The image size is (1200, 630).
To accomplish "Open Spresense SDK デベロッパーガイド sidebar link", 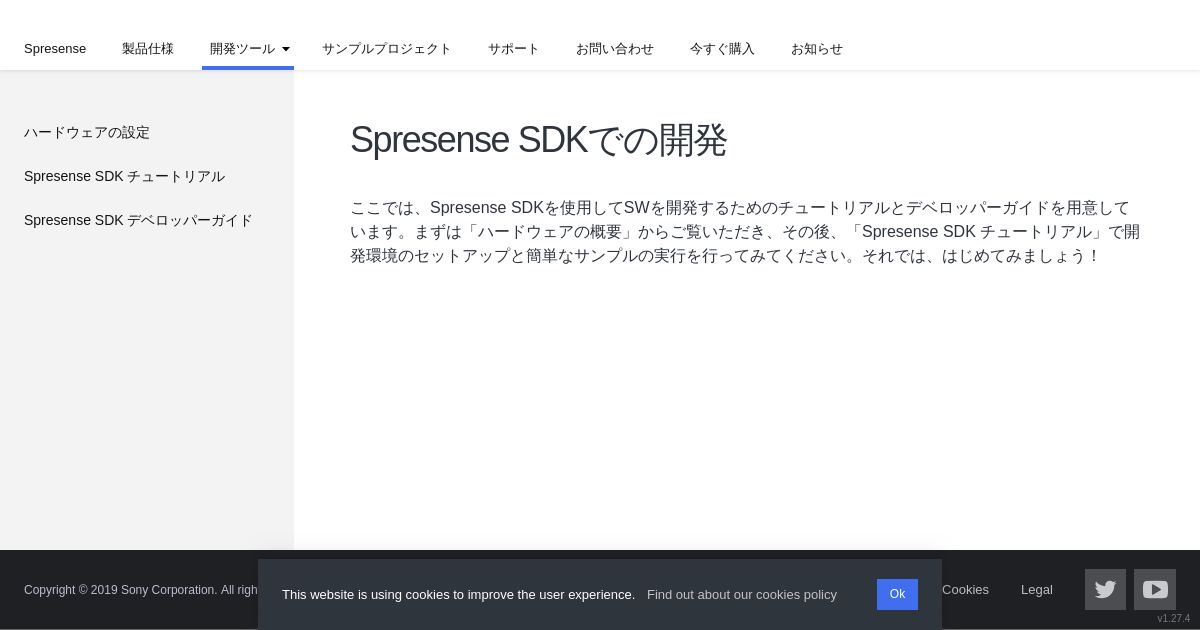I will pos(138,220).
